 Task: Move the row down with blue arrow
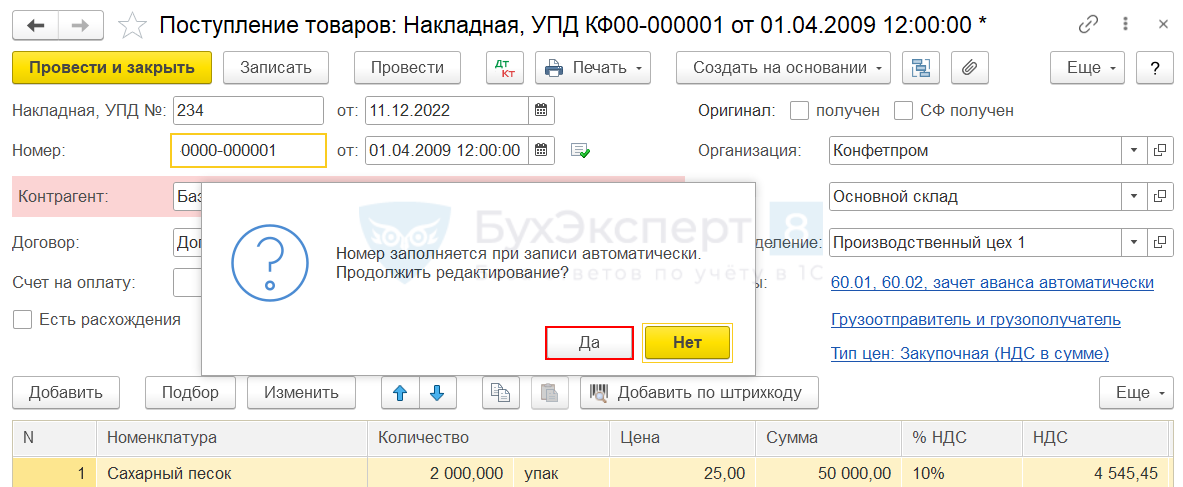tap(438, 393)
